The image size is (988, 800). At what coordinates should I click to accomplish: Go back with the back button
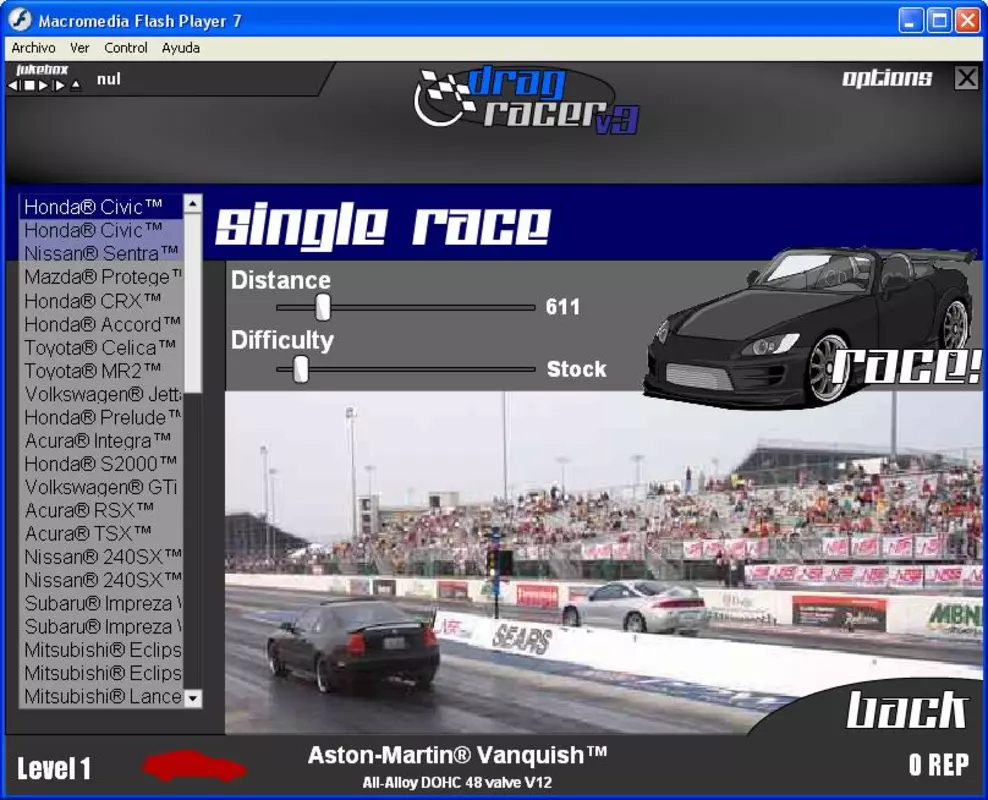coord(906,710)
